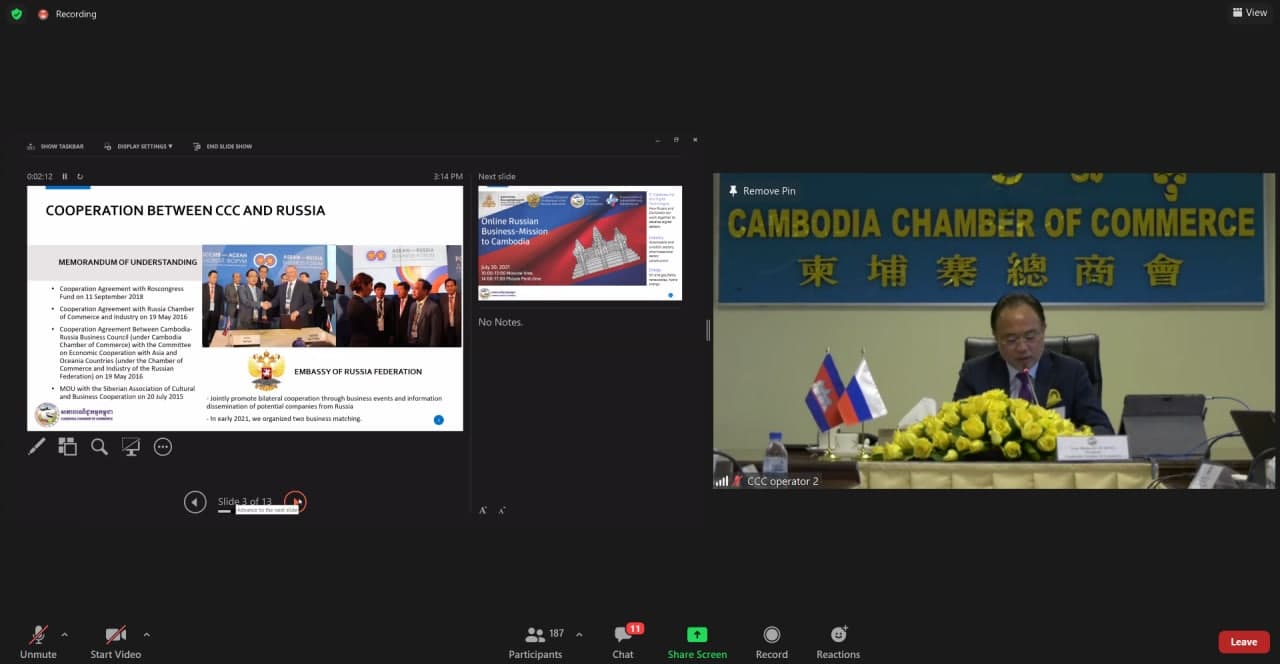Click the 'Embassy of Russia Federation' heading

(358, 371)
